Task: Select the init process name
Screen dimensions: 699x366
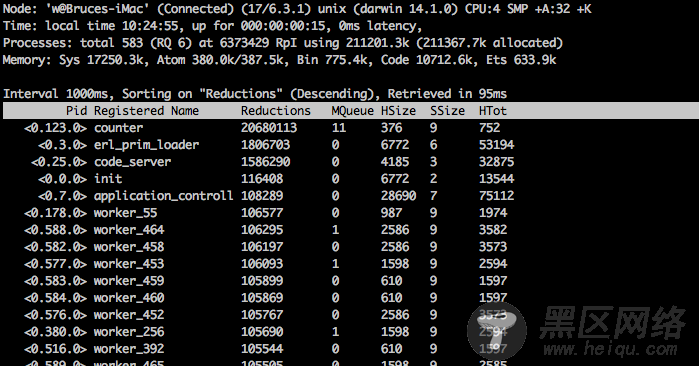Action: [108, 179]
